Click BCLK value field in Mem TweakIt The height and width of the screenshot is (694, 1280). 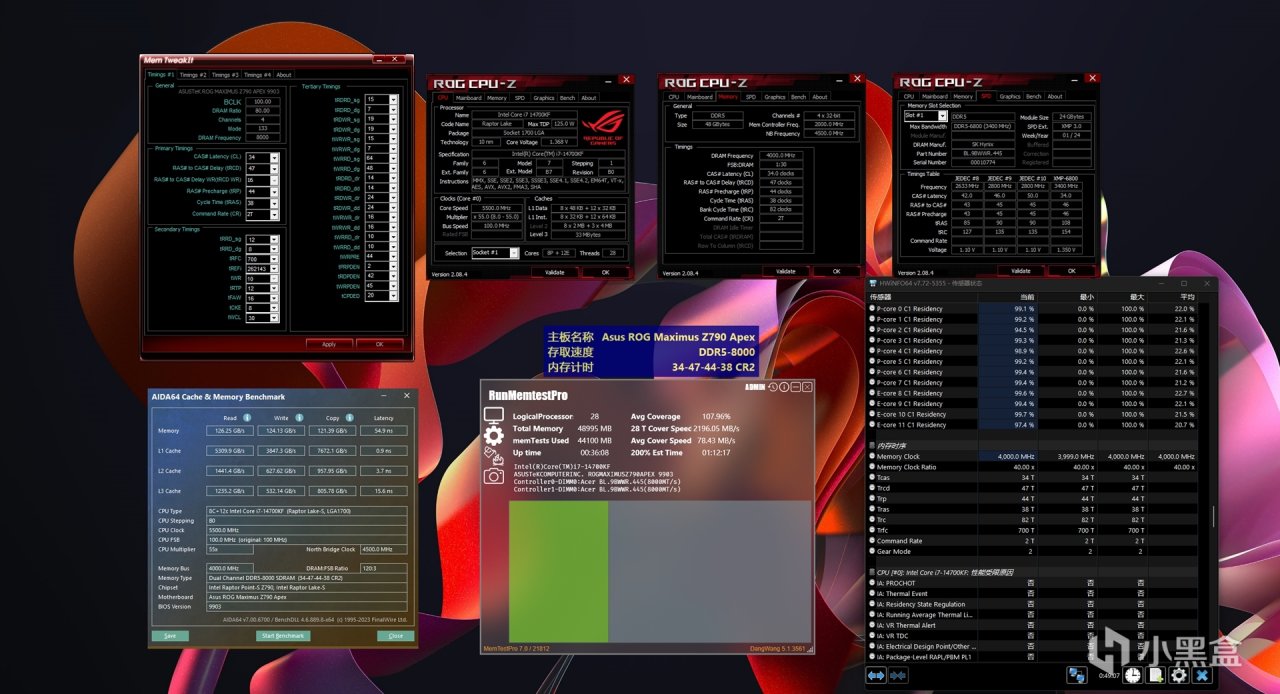263,101
